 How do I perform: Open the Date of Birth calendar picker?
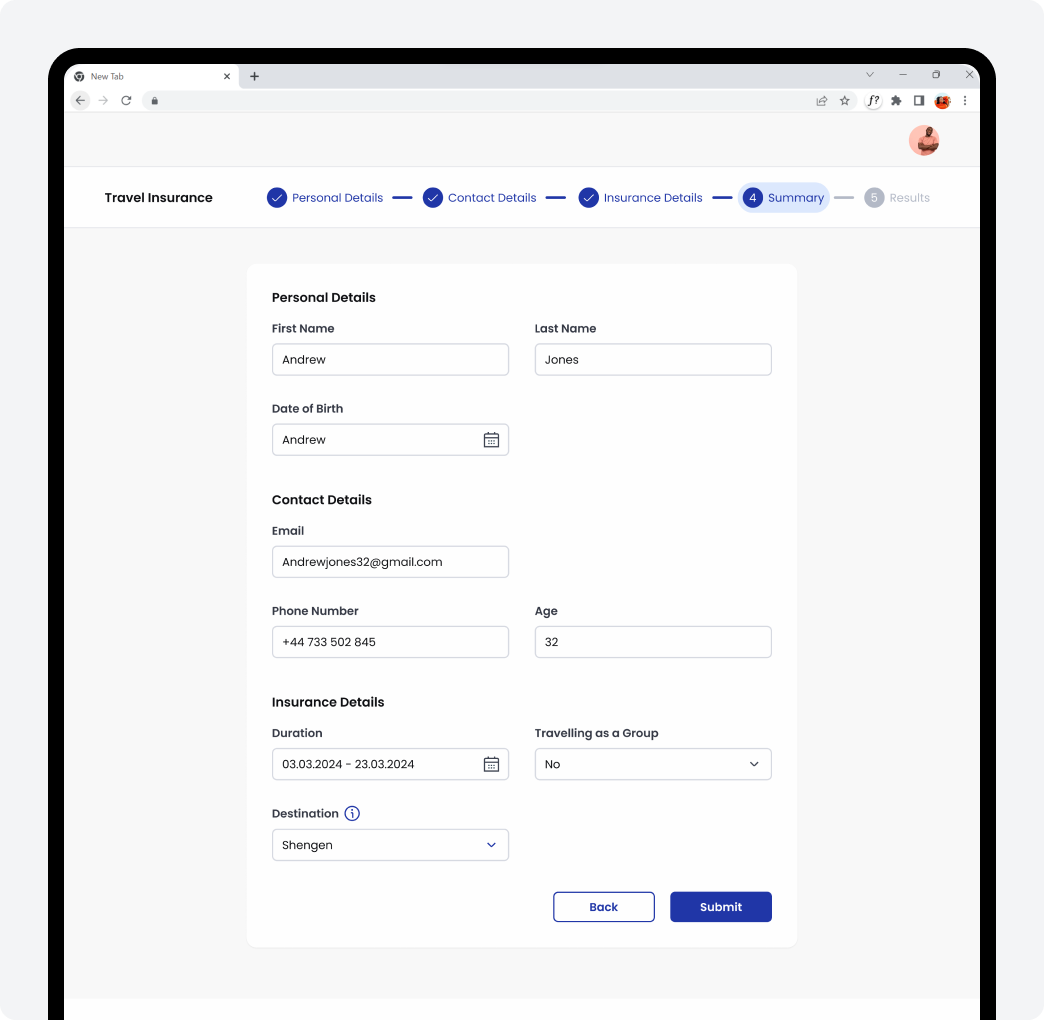point(491,439)
